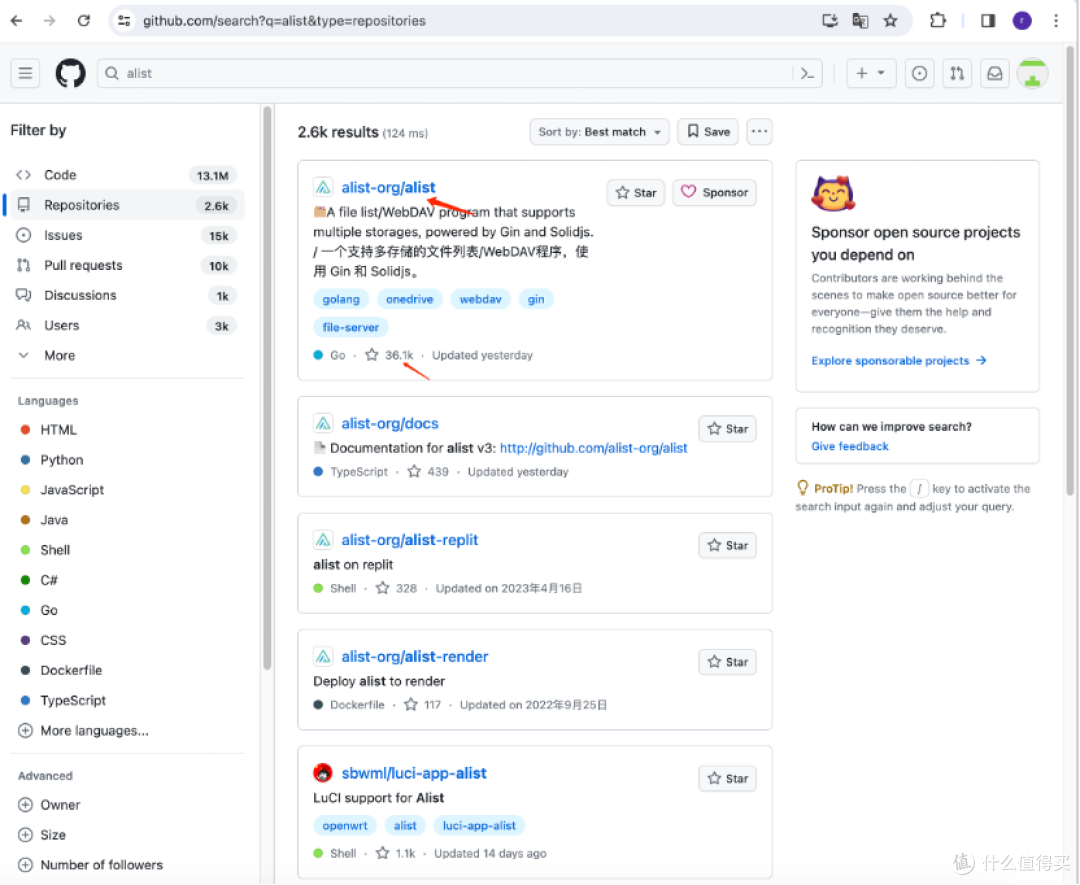Image resolution: width=1080 pixels, height=885 pixels.
Task: Add Owner advanced filter
Action: click(49, 804)
